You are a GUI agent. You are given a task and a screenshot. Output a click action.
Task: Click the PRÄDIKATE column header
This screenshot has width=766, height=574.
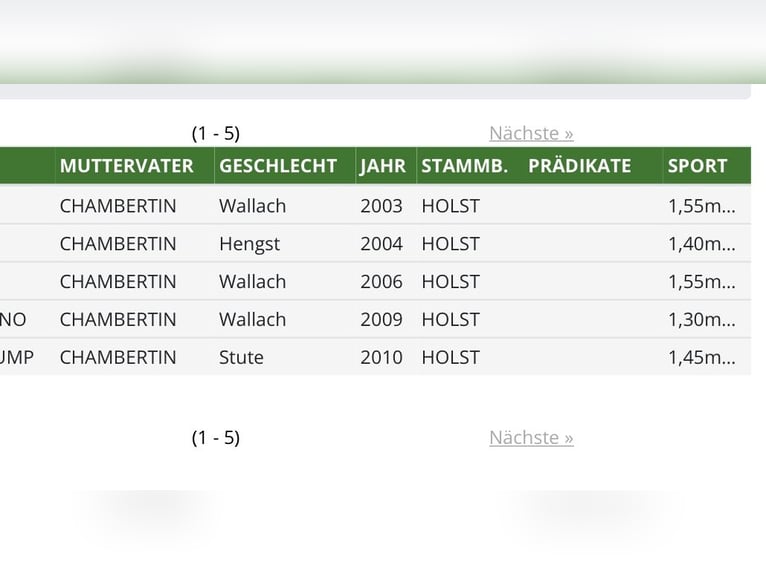point(579,166)
